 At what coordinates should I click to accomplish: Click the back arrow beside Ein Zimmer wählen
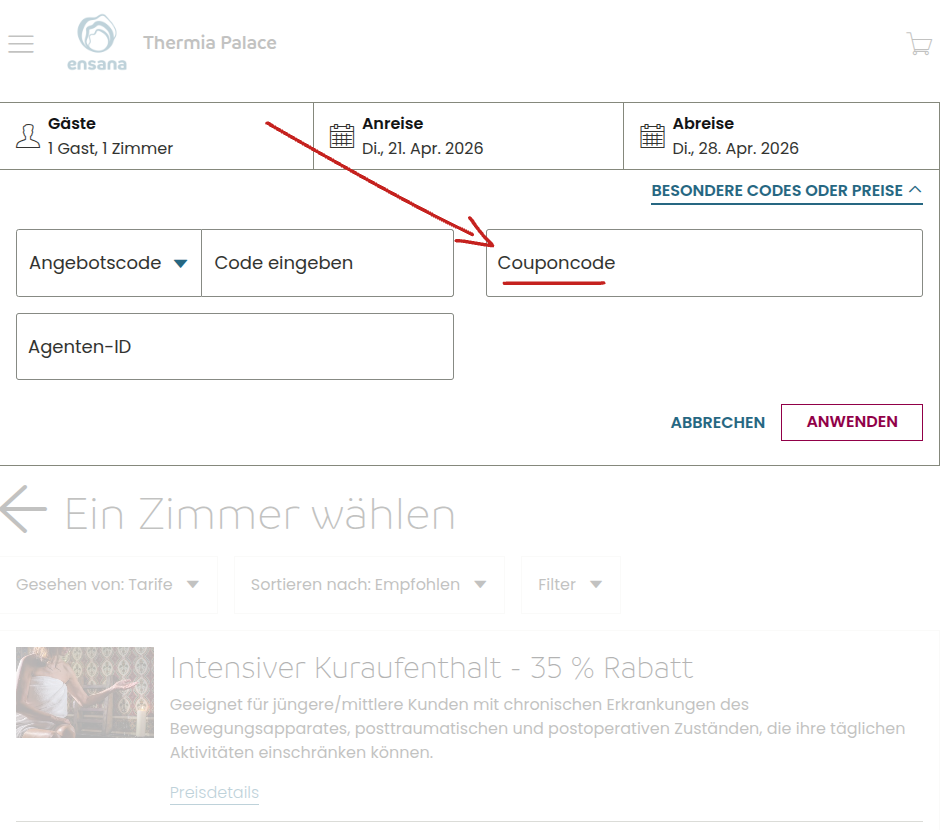pos(24,509)
